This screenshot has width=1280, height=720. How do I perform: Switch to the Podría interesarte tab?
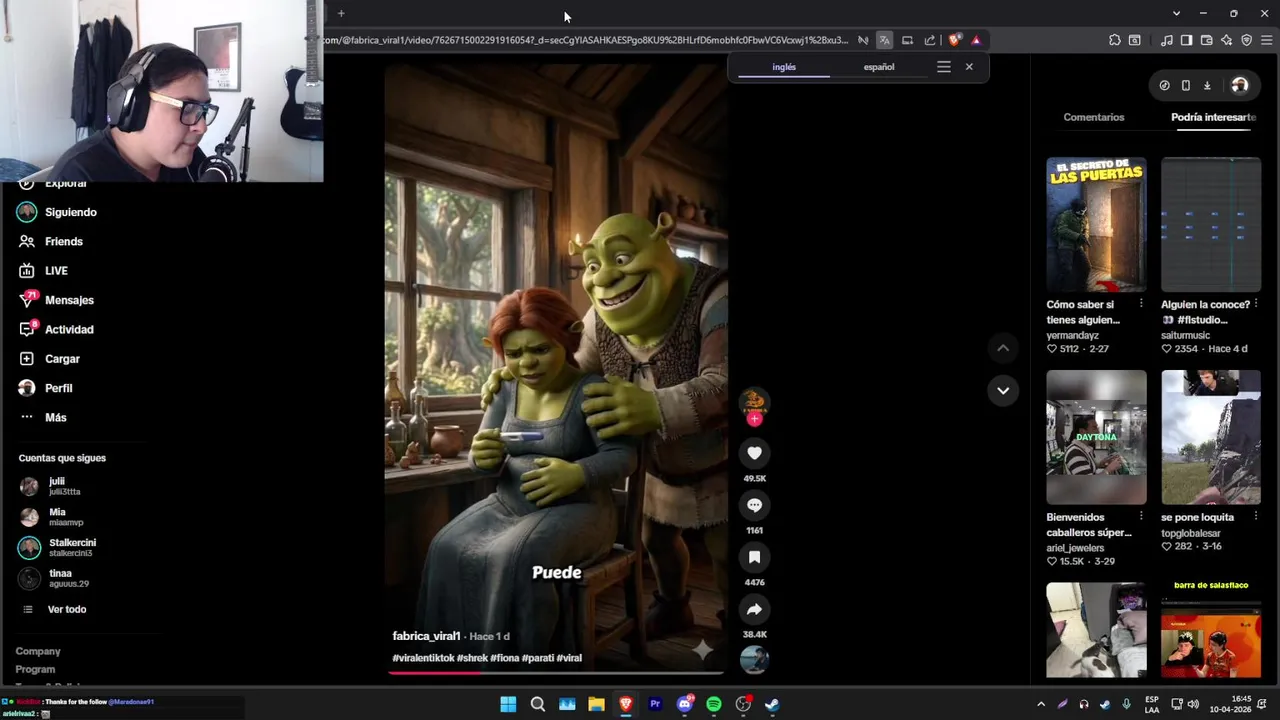click(1213, 117)
